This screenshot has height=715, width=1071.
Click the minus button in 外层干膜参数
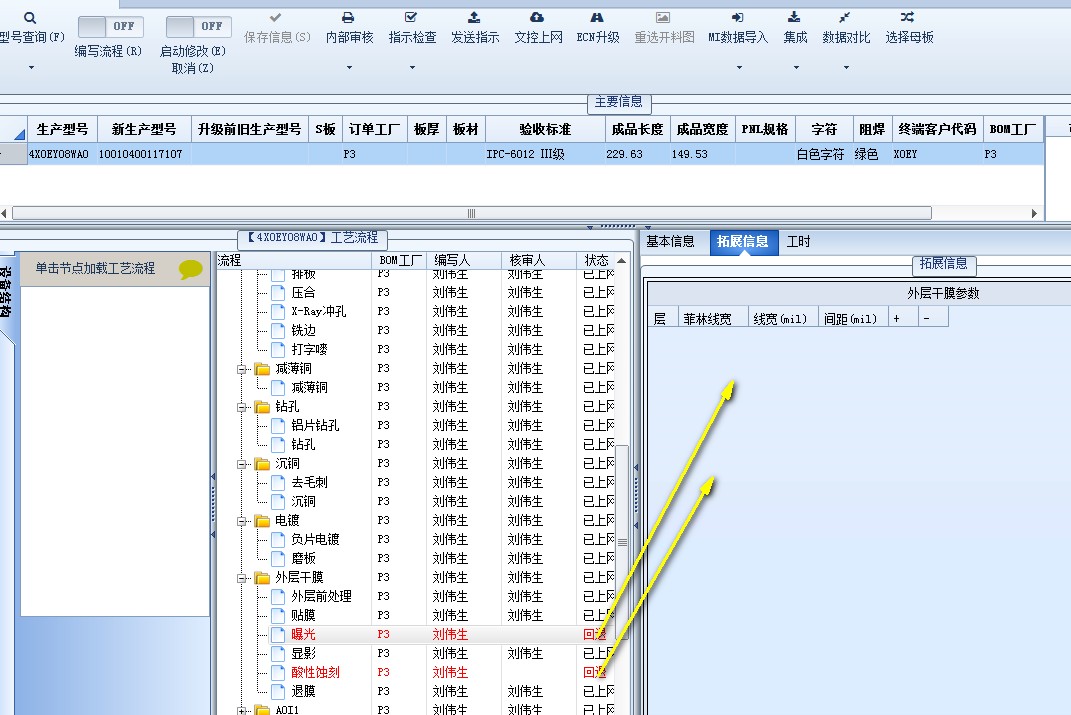(x=926, y=318)
